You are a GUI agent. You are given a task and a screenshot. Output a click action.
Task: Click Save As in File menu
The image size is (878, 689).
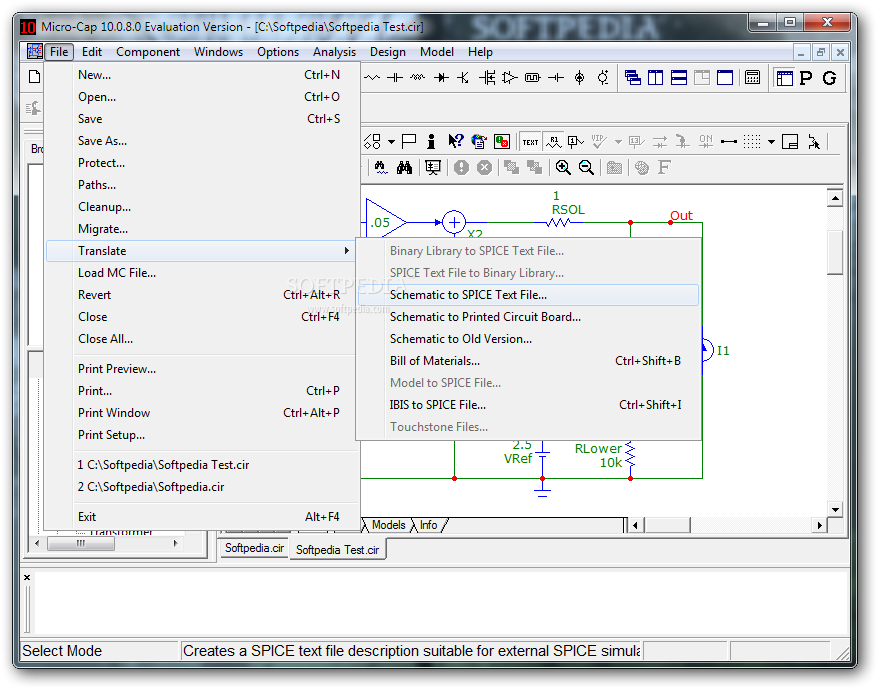tap(202, 141)
